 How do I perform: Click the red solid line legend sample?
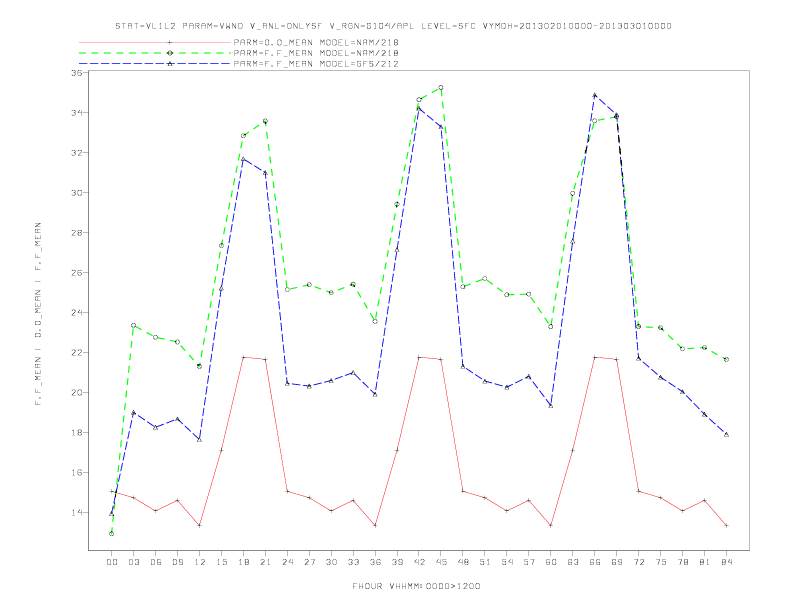(155, 42)
